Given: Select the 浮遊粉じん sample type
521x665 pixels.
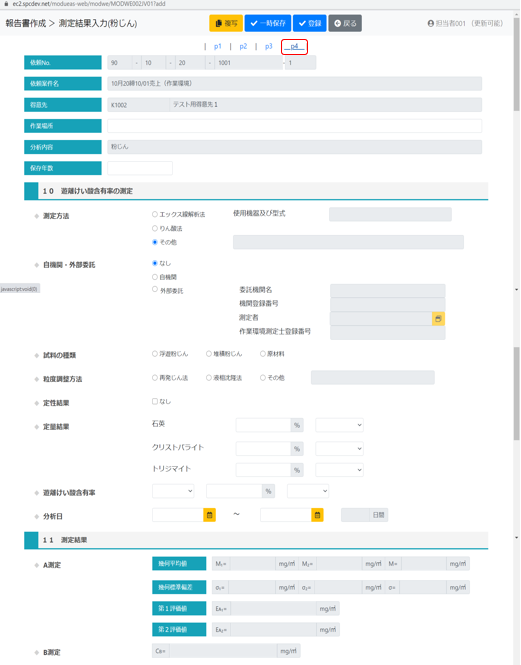Looking at the screenshot, I should [155, 354].
